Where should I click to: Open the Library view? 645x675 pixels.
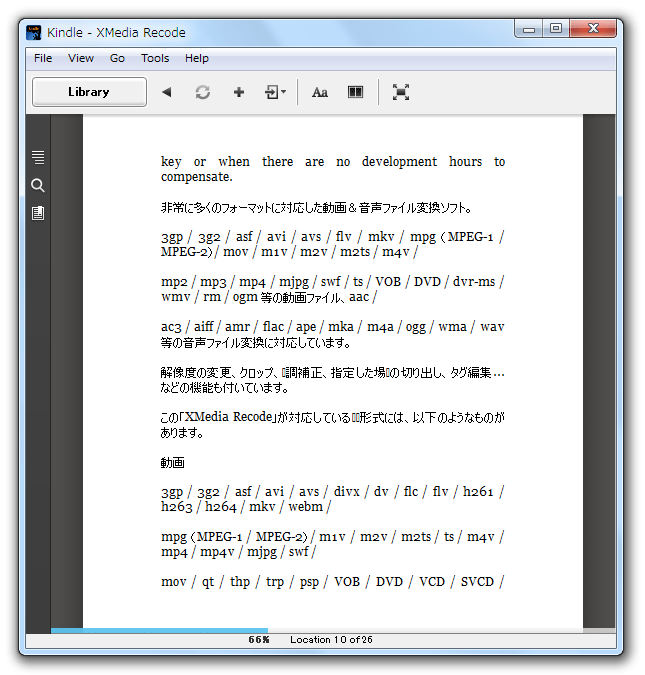click(89, 92)
